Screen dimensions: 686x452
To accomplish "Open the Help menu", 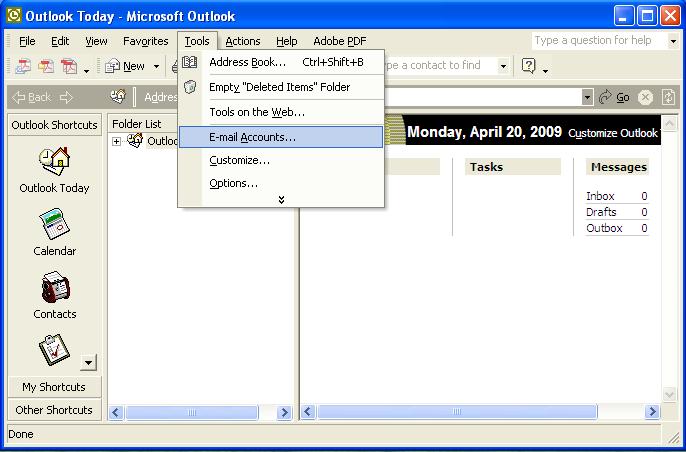I will coord(287,41).
